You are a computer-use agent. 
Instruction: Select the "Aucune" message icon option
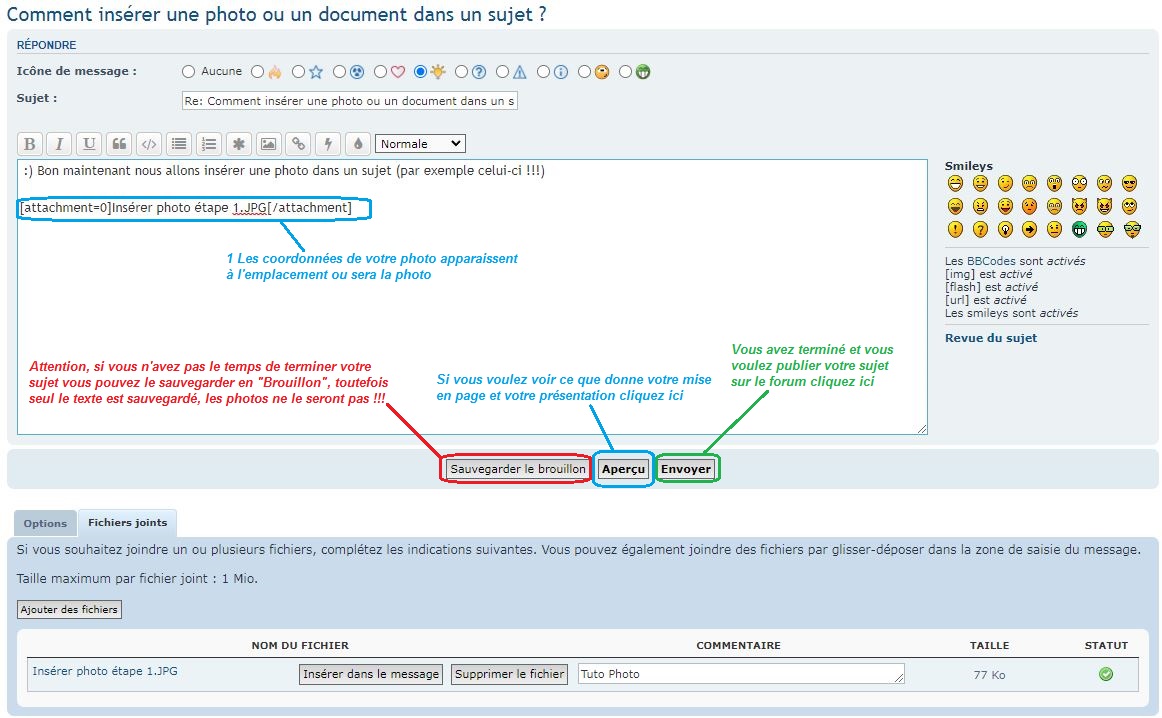(188, 72)
